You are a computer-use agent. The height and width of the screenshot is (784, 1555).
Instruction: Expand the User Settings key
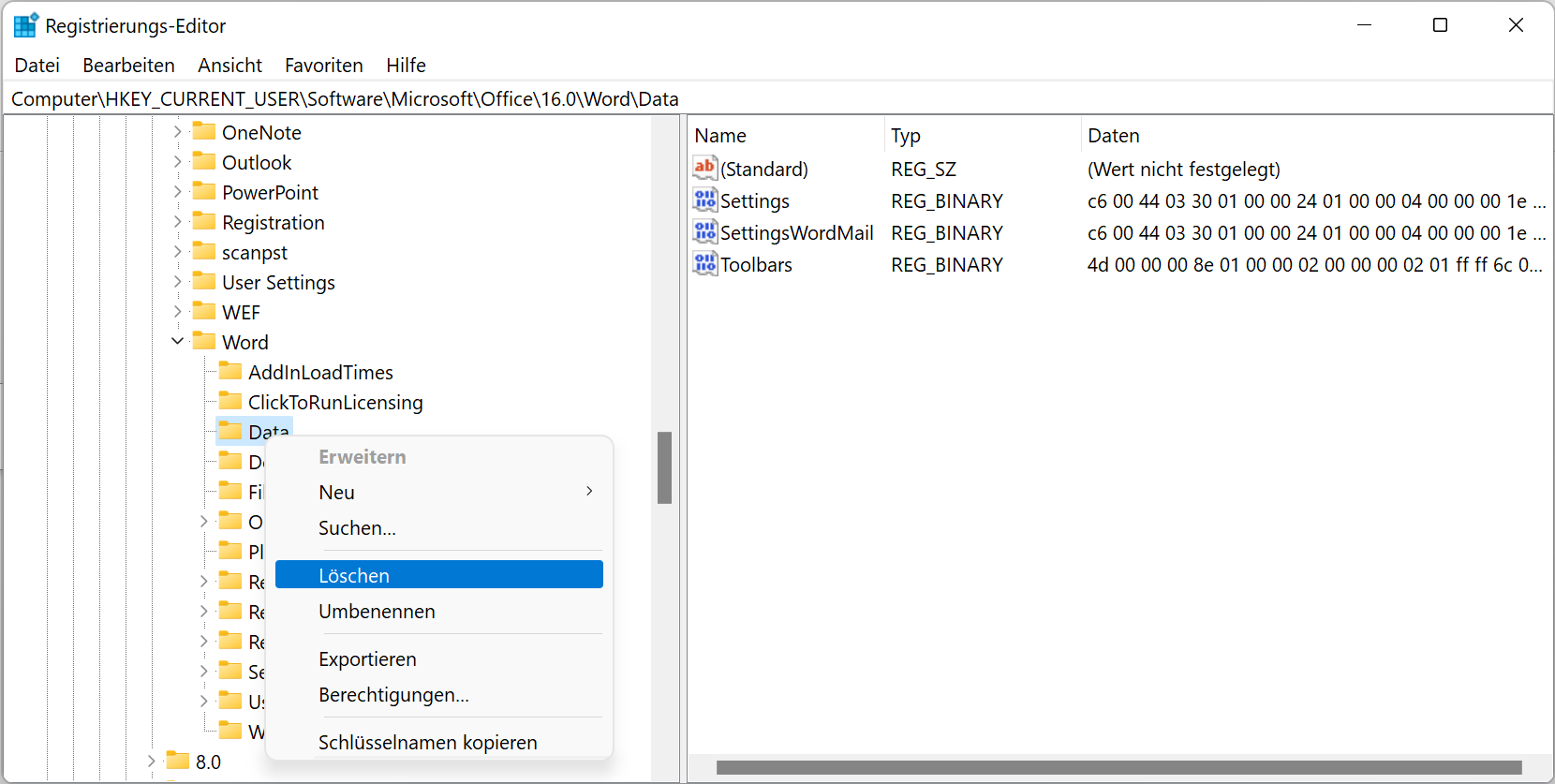(178, 282)
